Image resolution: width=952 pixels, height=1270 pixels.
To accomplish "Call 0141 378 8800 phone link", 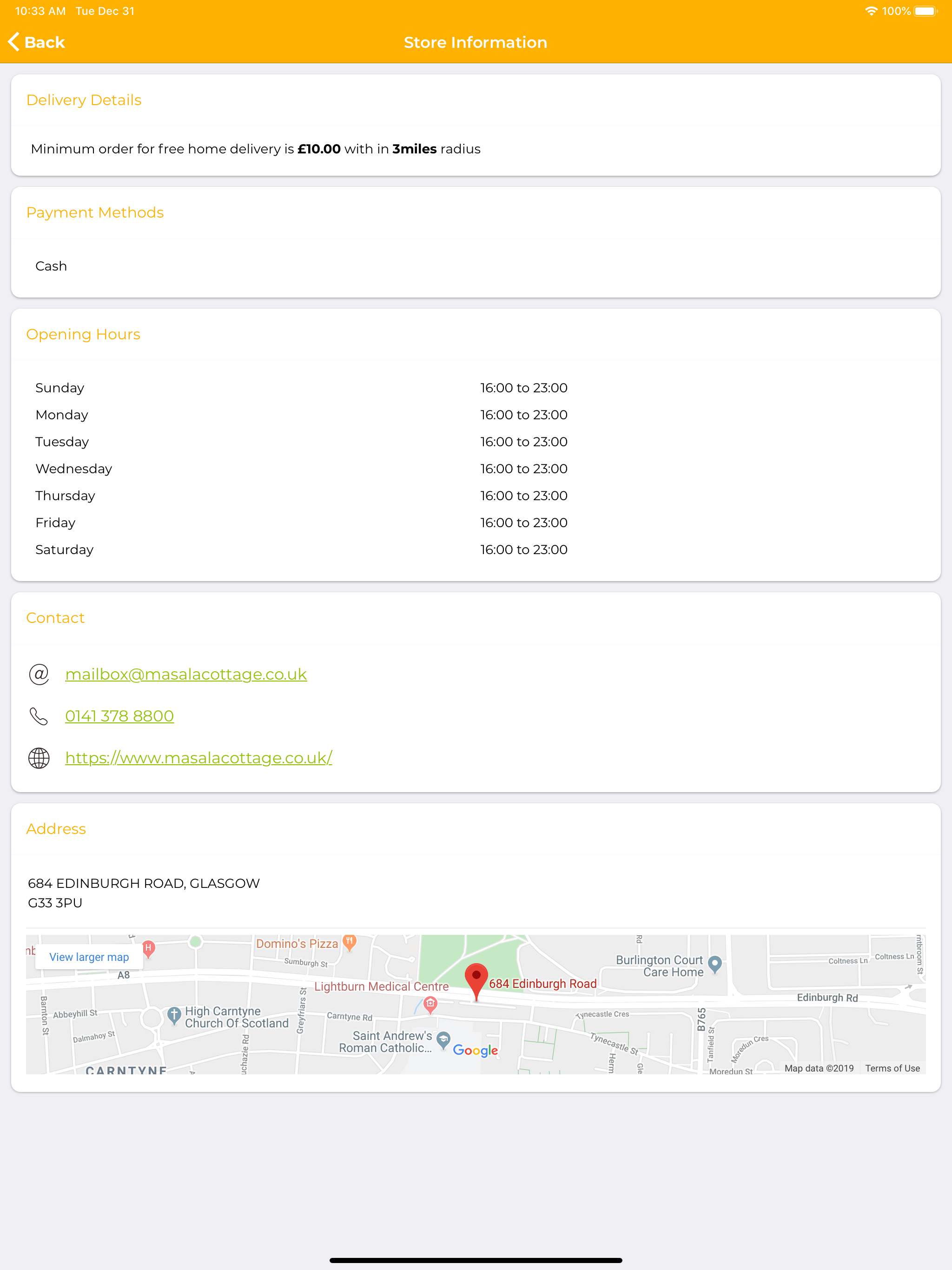I will [x=119, y=716].
